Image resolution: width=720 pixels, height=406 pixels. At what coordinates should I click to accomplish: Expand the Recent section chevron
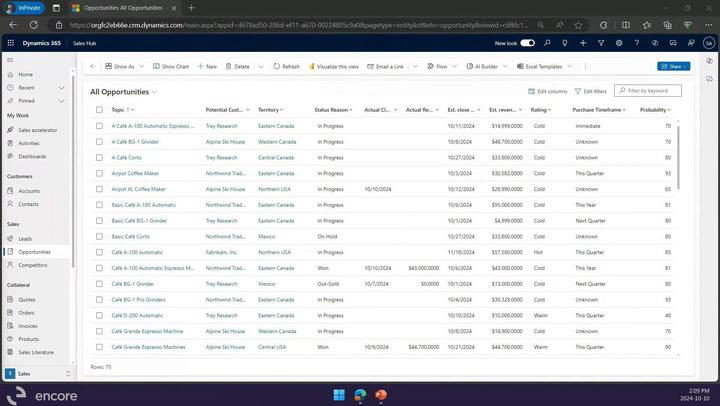tap(61, 87)
